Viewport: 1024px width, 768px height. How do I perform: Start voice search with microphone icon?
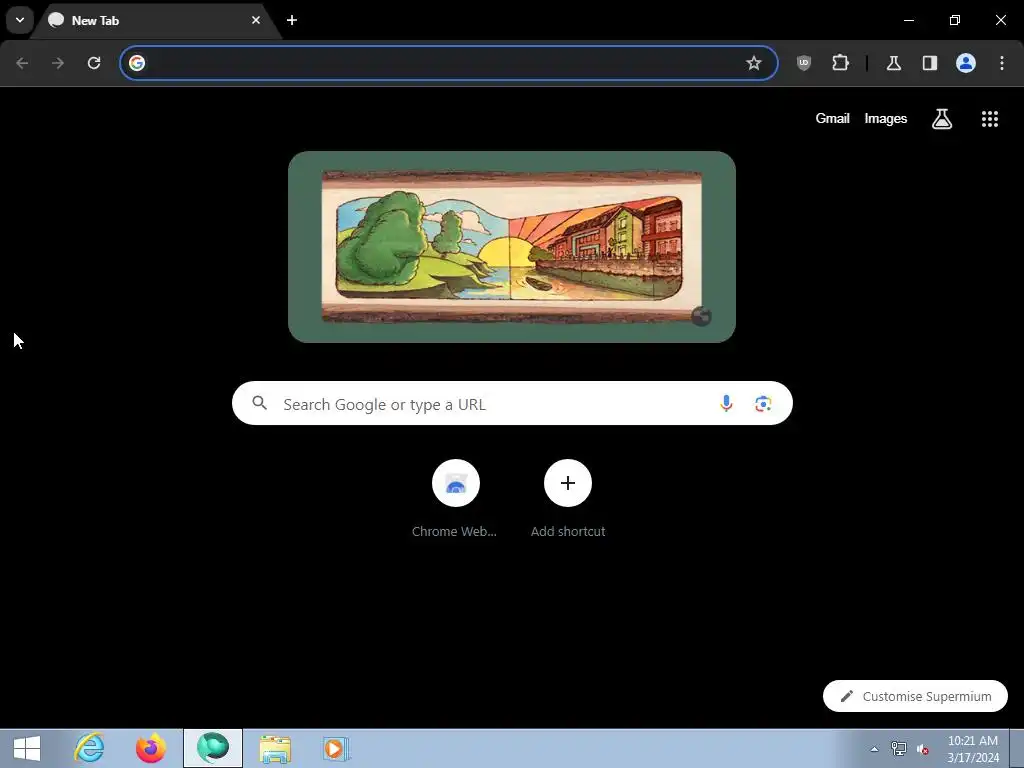pos(726,404)
